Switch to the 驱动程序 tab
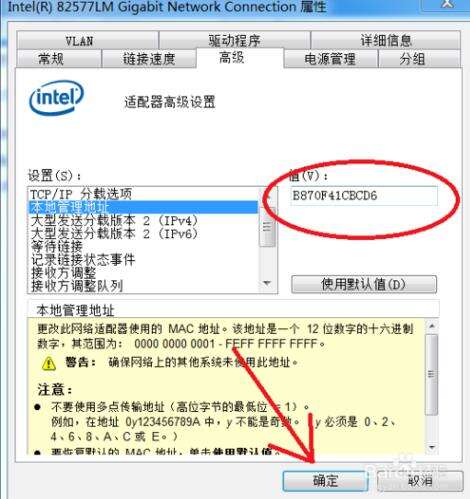Image resolution: width=470 pixels, height=499 pixels. (235, 40)
